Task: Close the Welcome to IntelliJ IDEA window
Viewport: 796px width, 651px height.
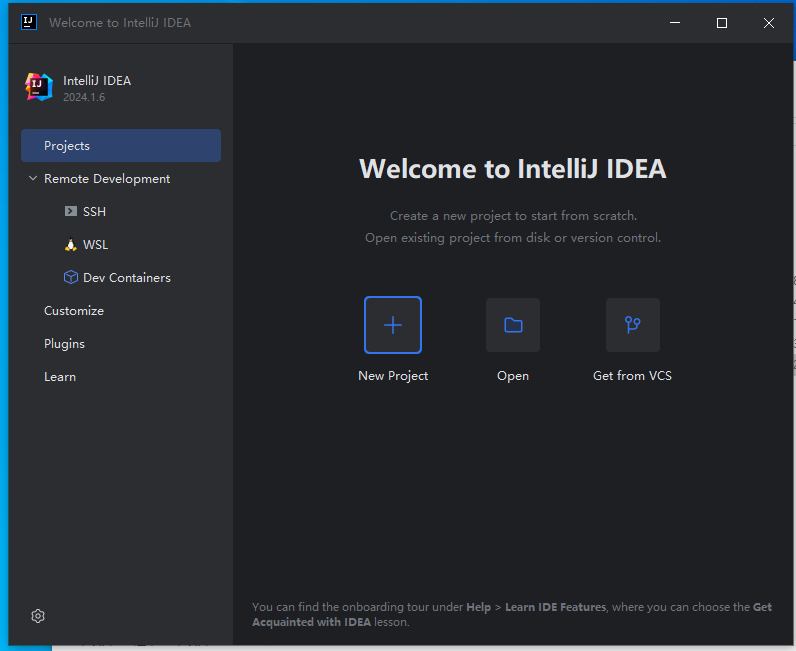Action: point(769,23)
